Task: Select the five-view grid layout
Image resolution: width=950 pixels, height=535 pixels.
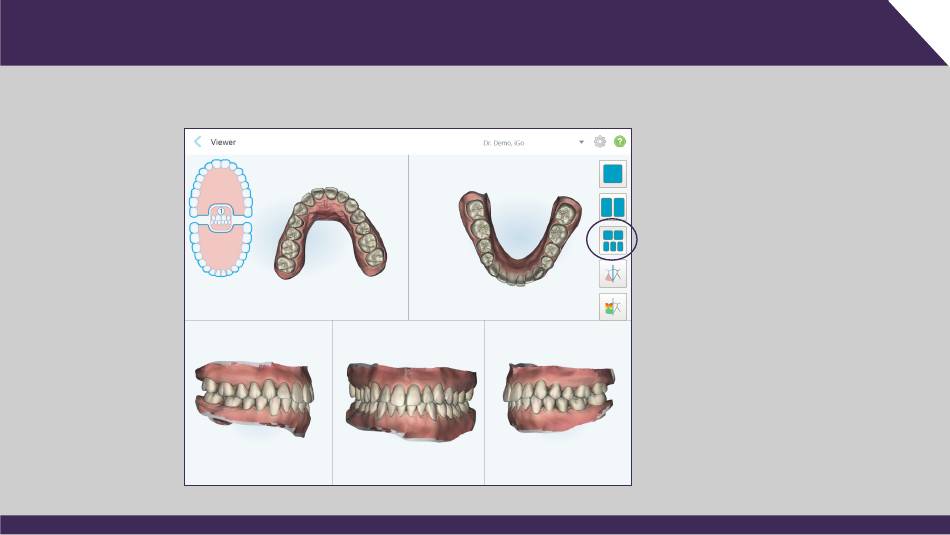Action: point(613,241)
